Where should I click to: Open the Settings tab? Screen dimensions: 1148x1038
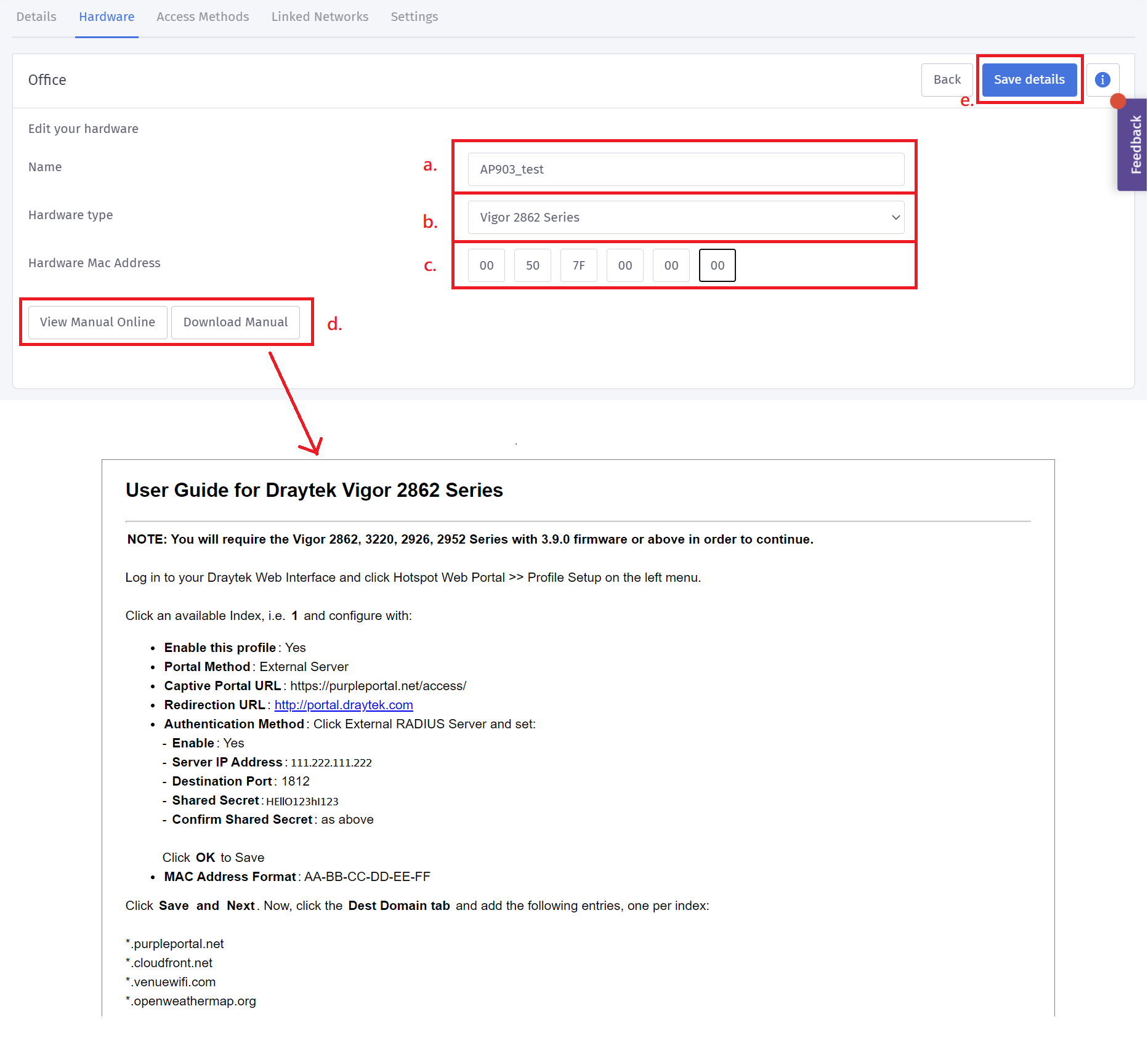pos(414,17)
